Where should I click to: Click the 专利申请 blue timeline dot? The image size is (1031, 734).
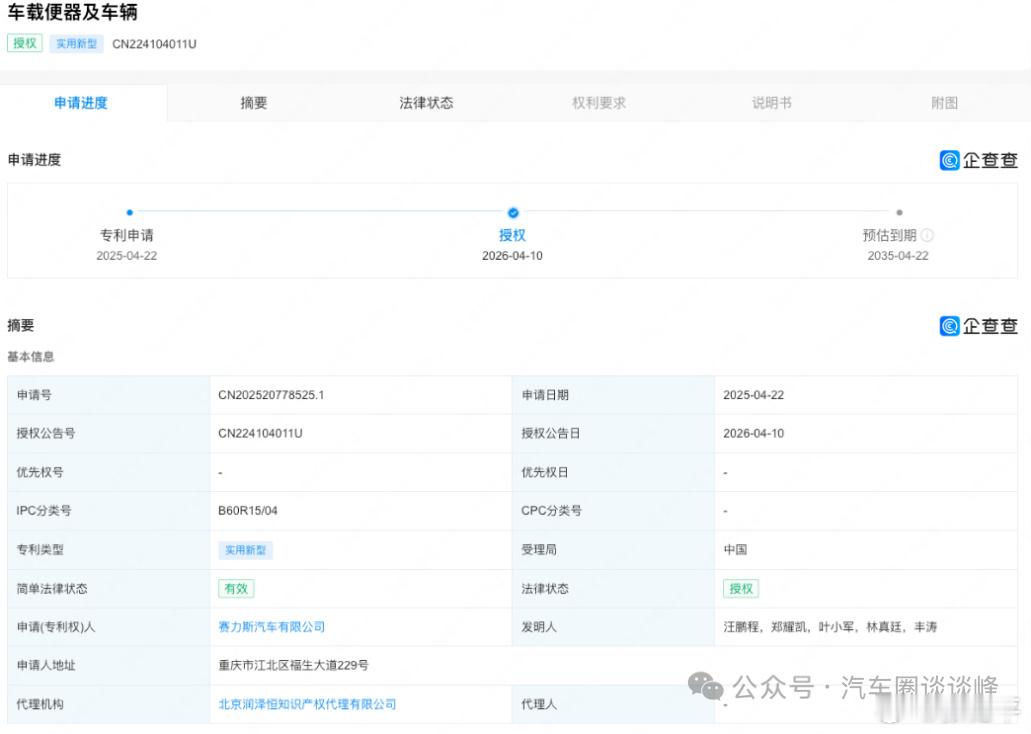pos(130,212)
